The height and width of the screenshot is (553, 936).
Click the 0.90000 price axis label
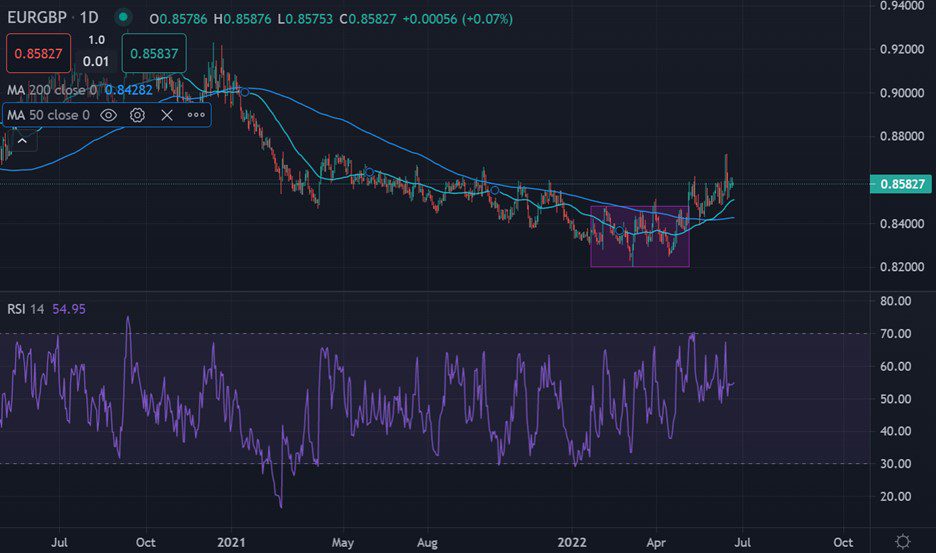(902, 93)
